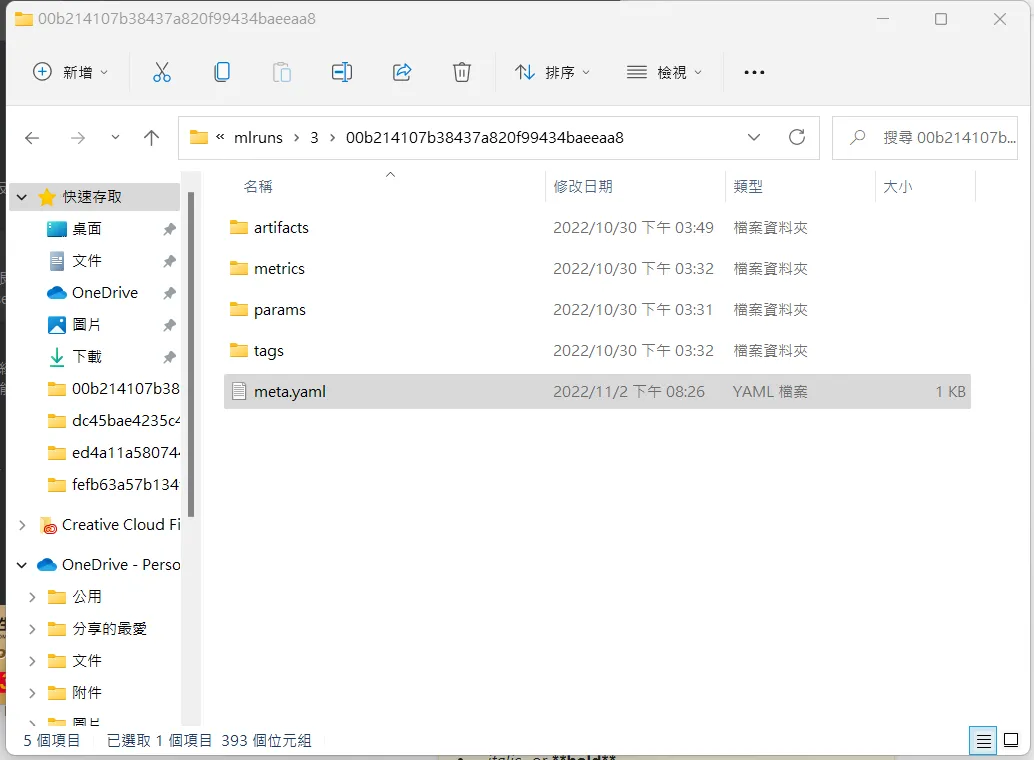The width and height of the screenshot is (1034, 760).
Task: Open the fefb63a57b134 folder in sidebar
Action: click(113, 484)
